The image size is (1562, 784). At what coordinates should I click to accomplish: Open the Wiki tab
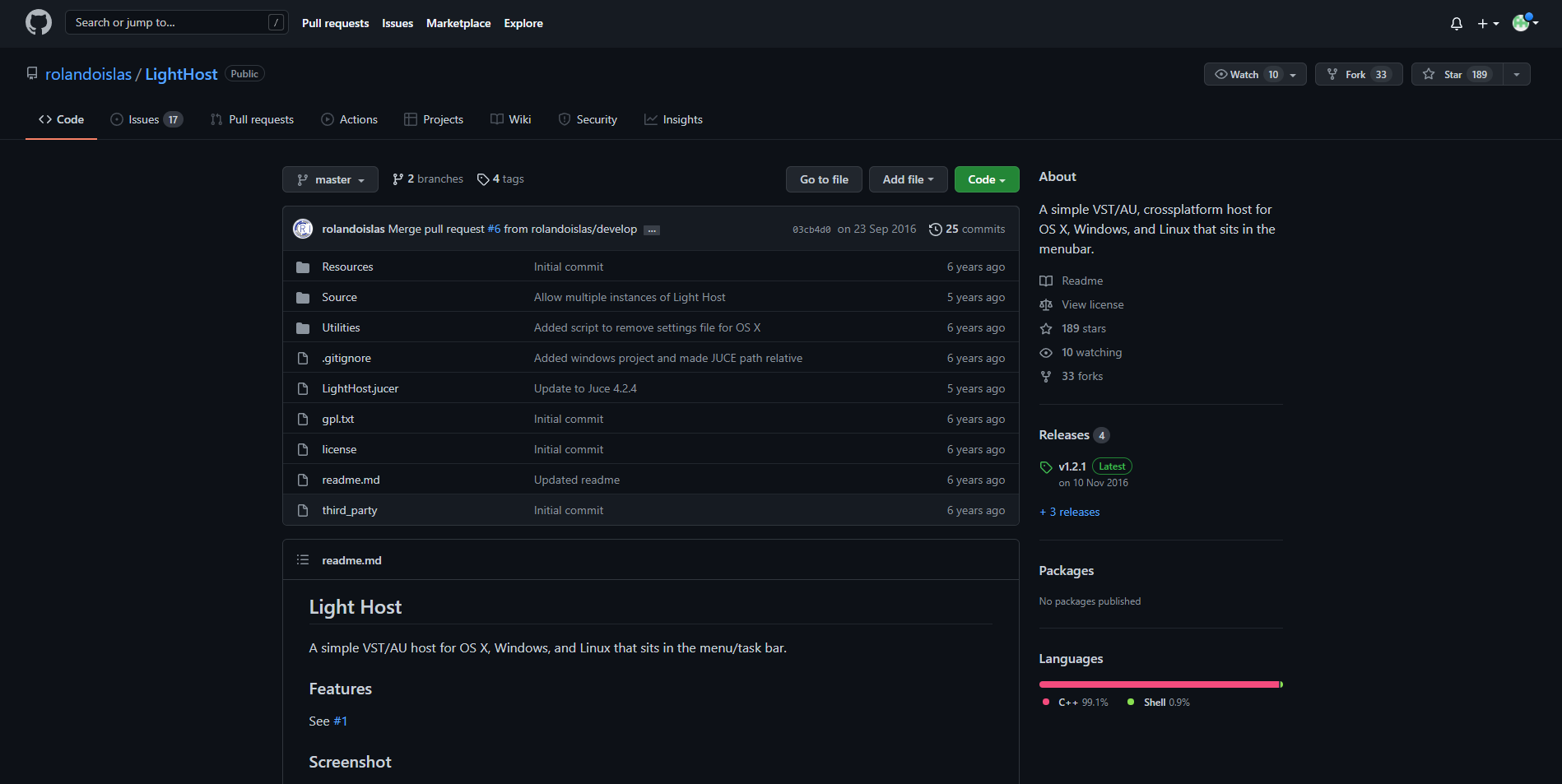click(x=511, y=119)
